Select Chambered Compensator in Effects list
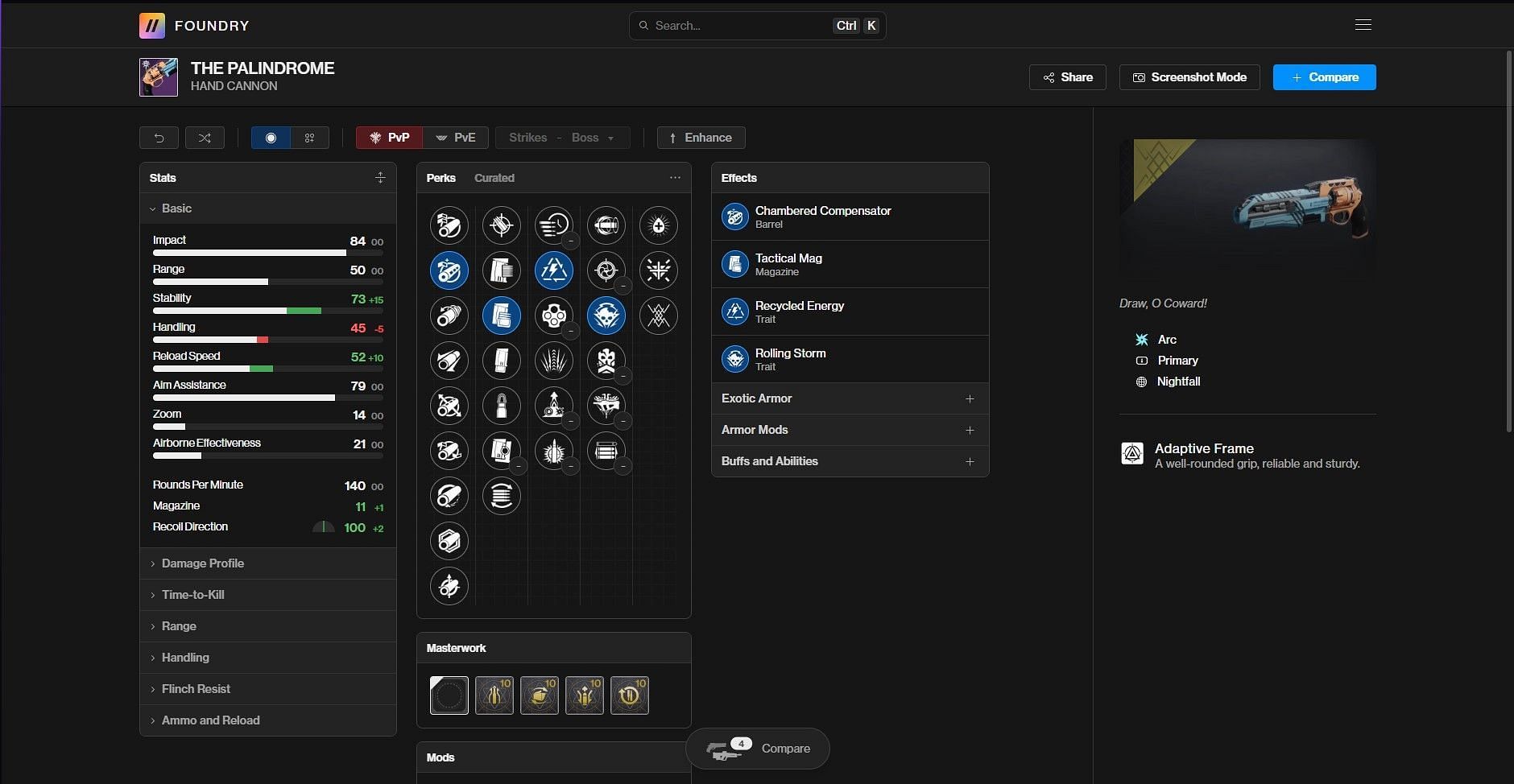Screen dimensions: 1514x784 point(850,217)
